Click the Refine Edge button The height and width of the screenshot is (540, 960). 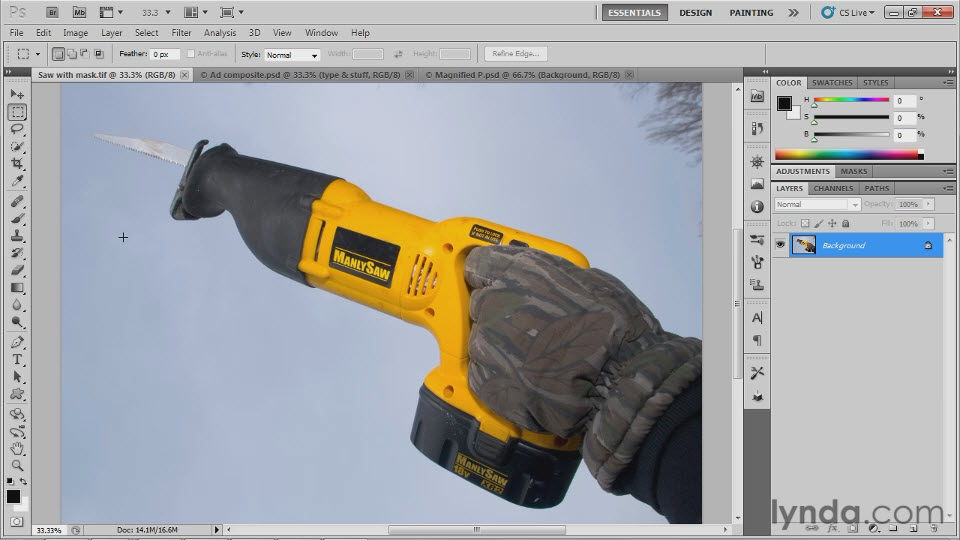516,54
